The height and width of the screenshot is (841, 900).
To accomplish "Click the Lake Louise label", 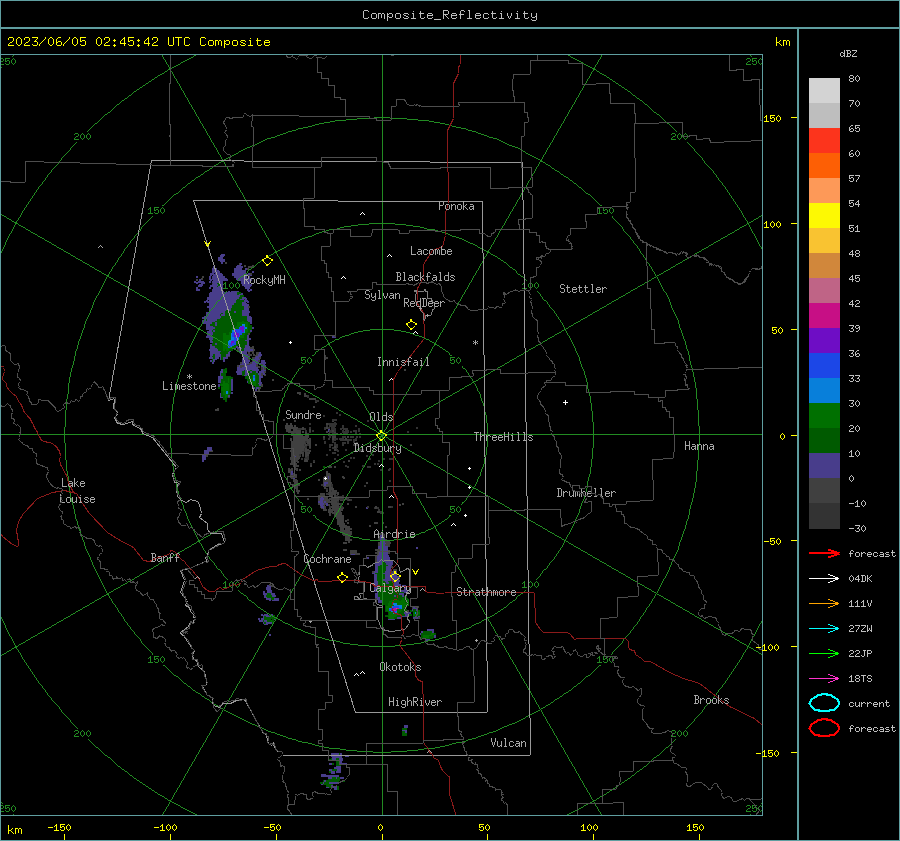I will tap(77, 491).
